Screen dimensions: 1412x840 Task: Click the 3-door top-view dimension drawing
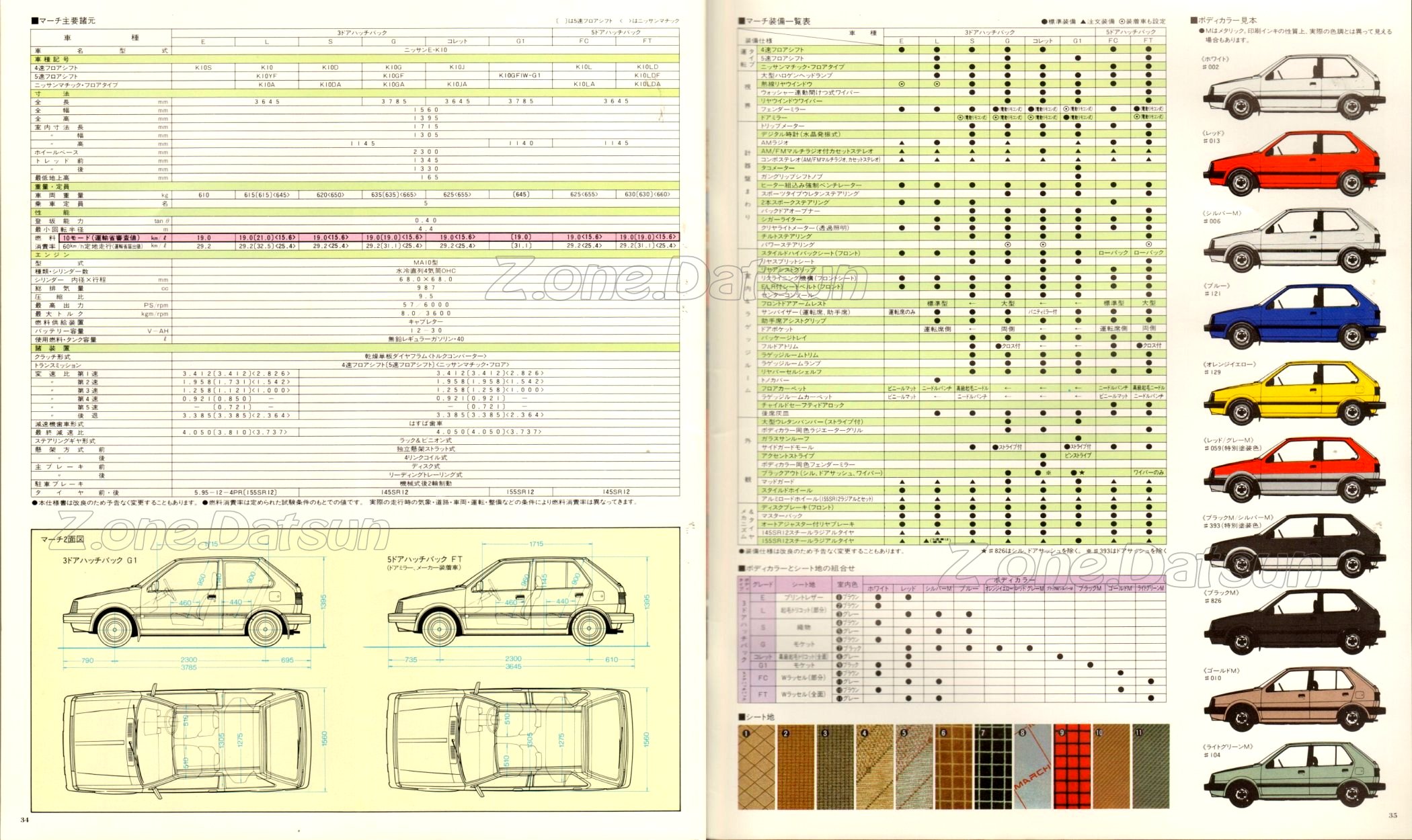(187, 739)
